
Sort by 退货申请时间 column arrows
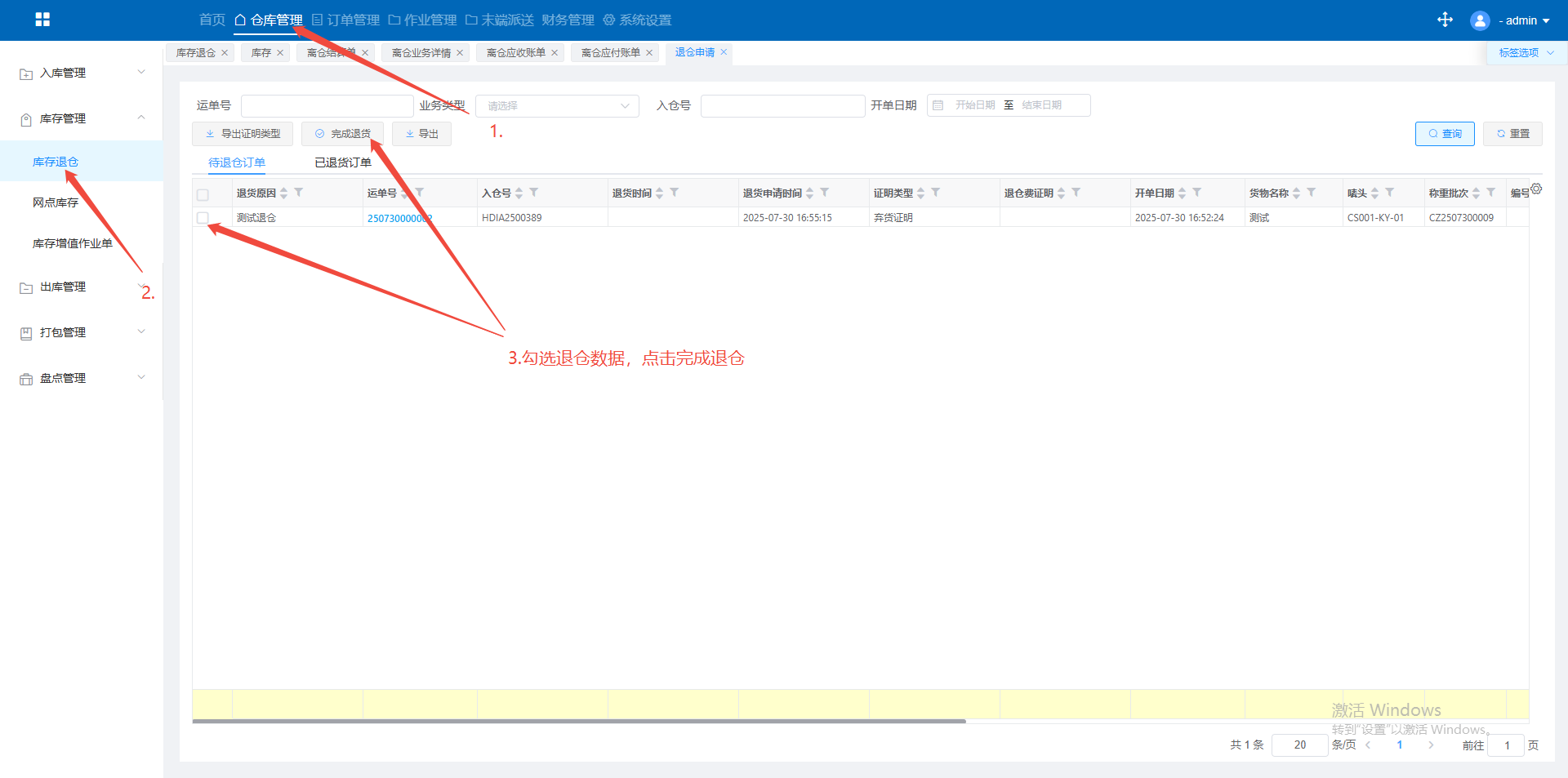click(x=810, y=193)
